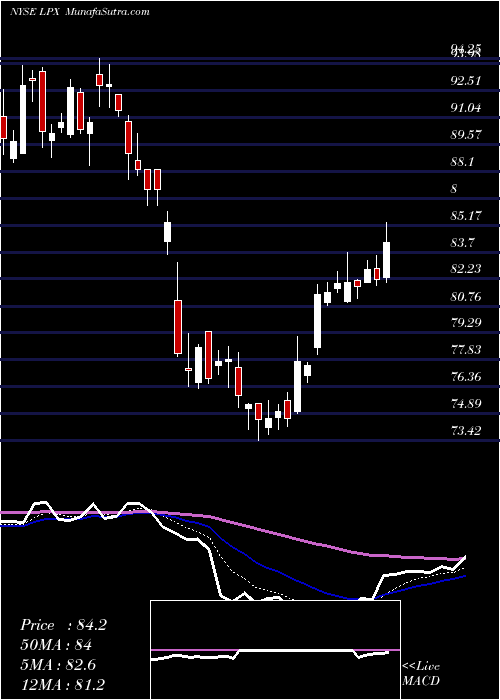Click the 50MA : 84 readout
500x700 pixels.
click(56, 645)
